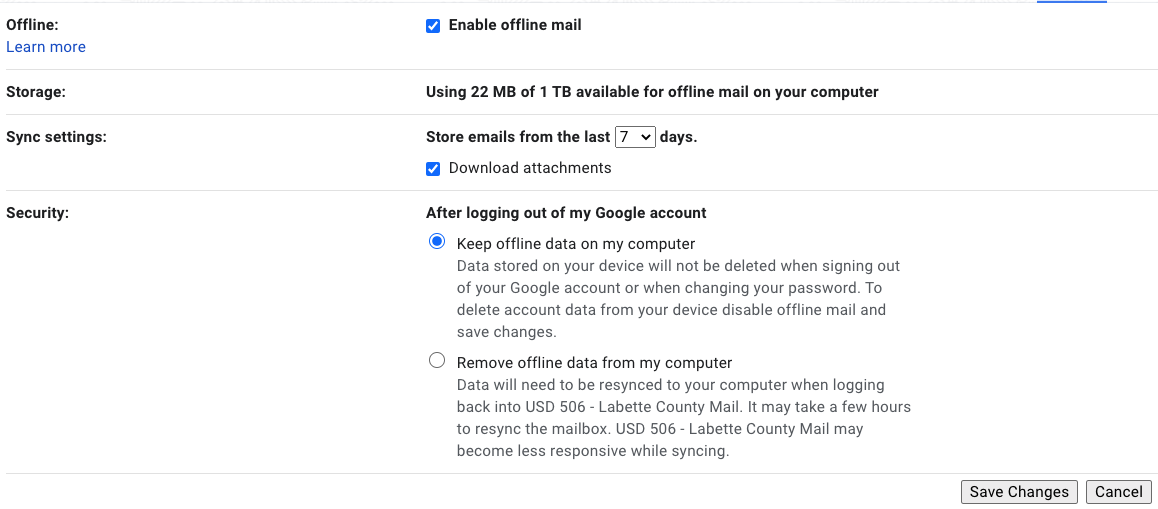
Task: Click the "Storage:" section heading
Action: point(36,92)
